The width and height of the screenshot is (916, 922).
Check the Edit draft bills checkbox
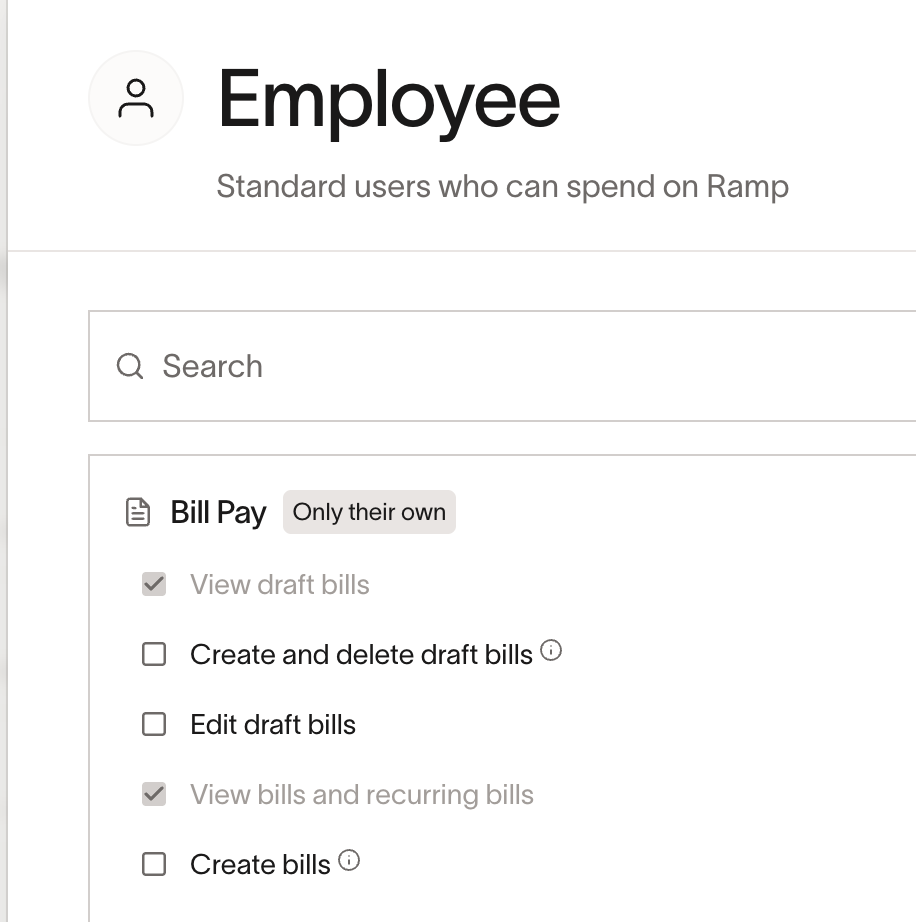coord(154,724)
